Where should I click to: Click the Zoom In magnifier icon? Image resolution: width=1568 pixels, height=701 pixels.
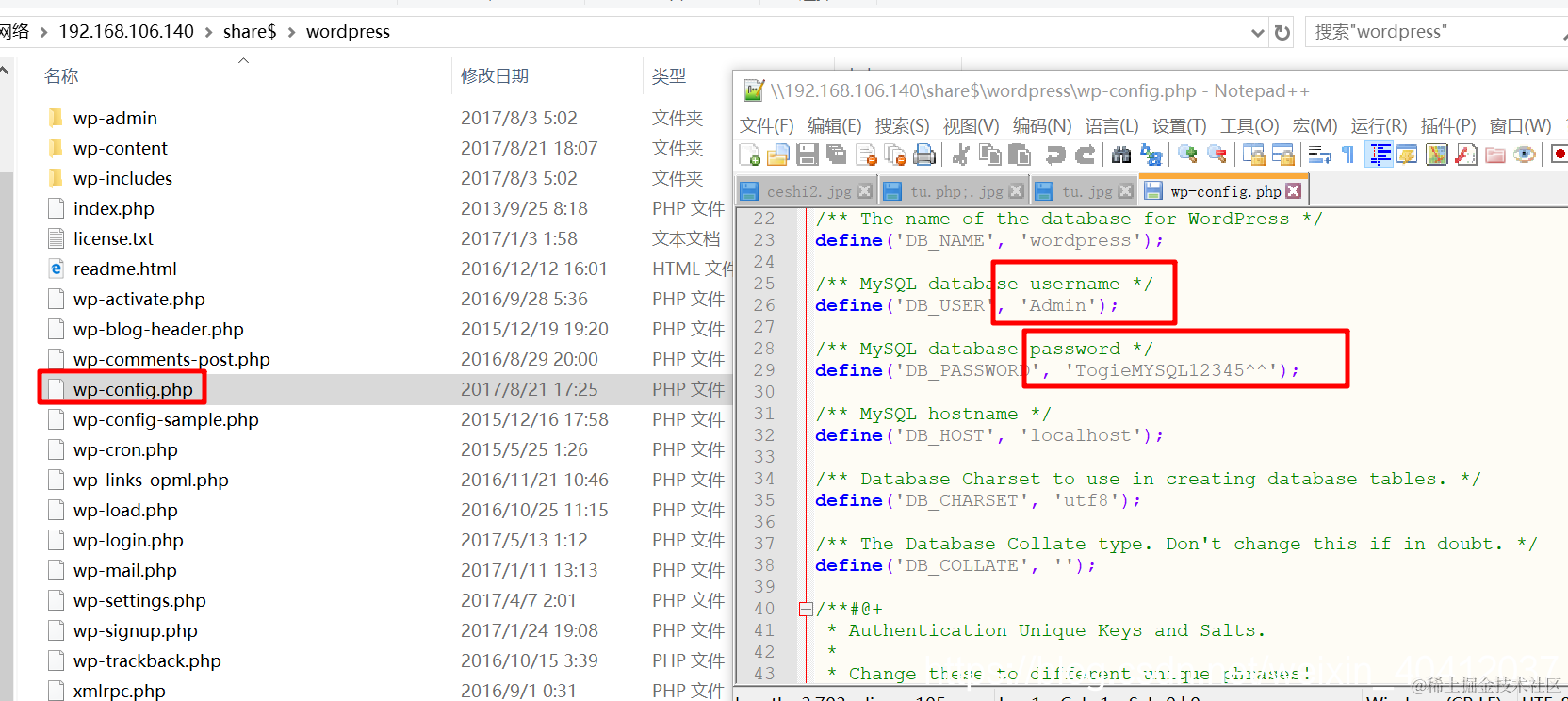1187,155
